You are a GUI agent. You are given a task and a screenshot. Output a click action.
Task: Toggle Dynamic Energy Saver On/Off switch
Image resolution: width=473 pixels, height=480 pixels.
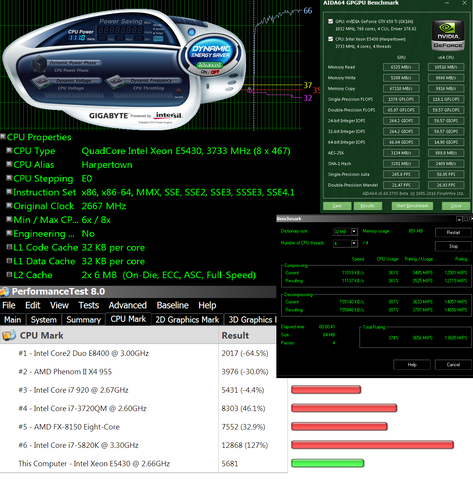tap(210, 72)
